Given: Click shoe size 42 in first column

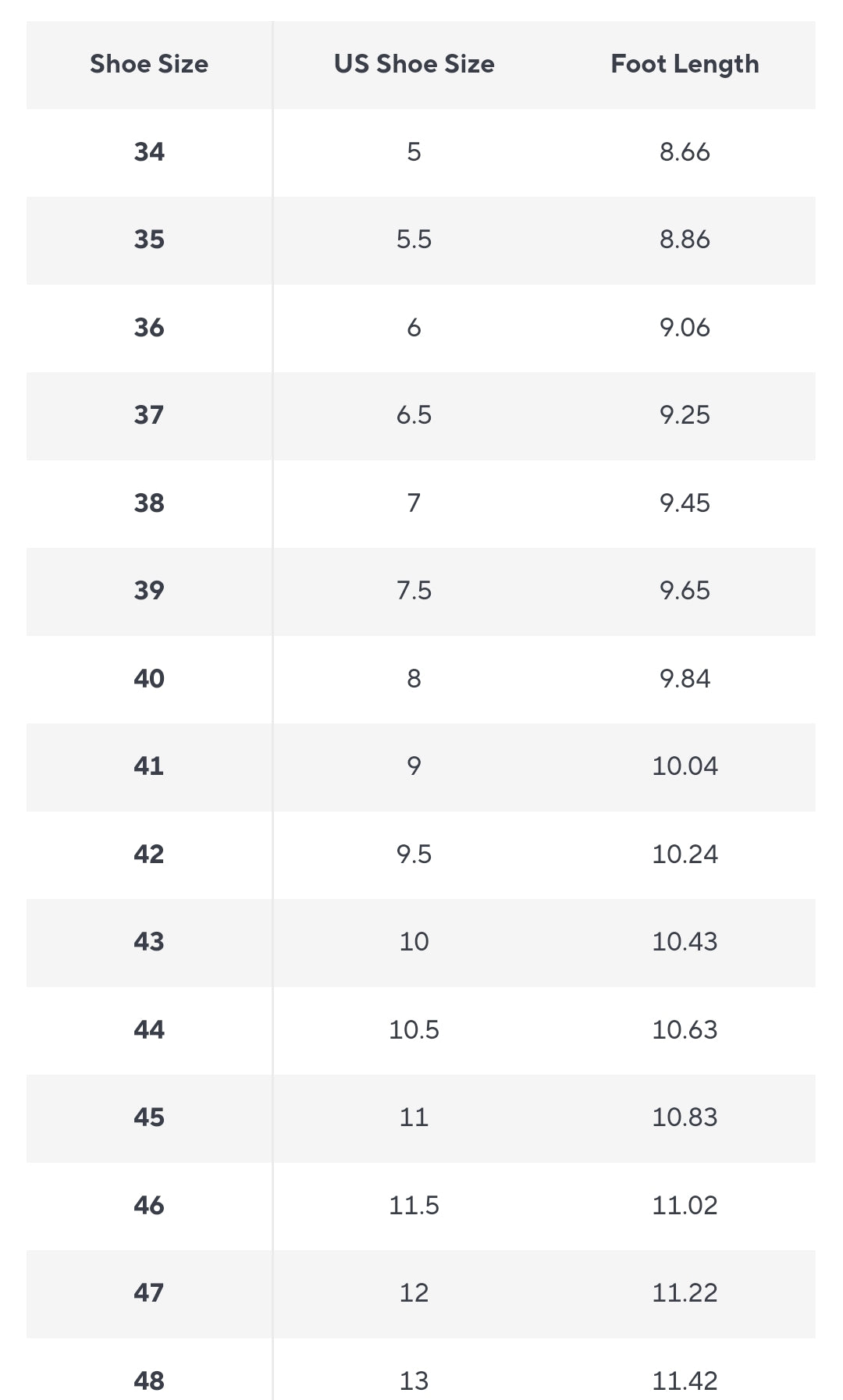Looking at the screenshot, I should pos(149,854).
